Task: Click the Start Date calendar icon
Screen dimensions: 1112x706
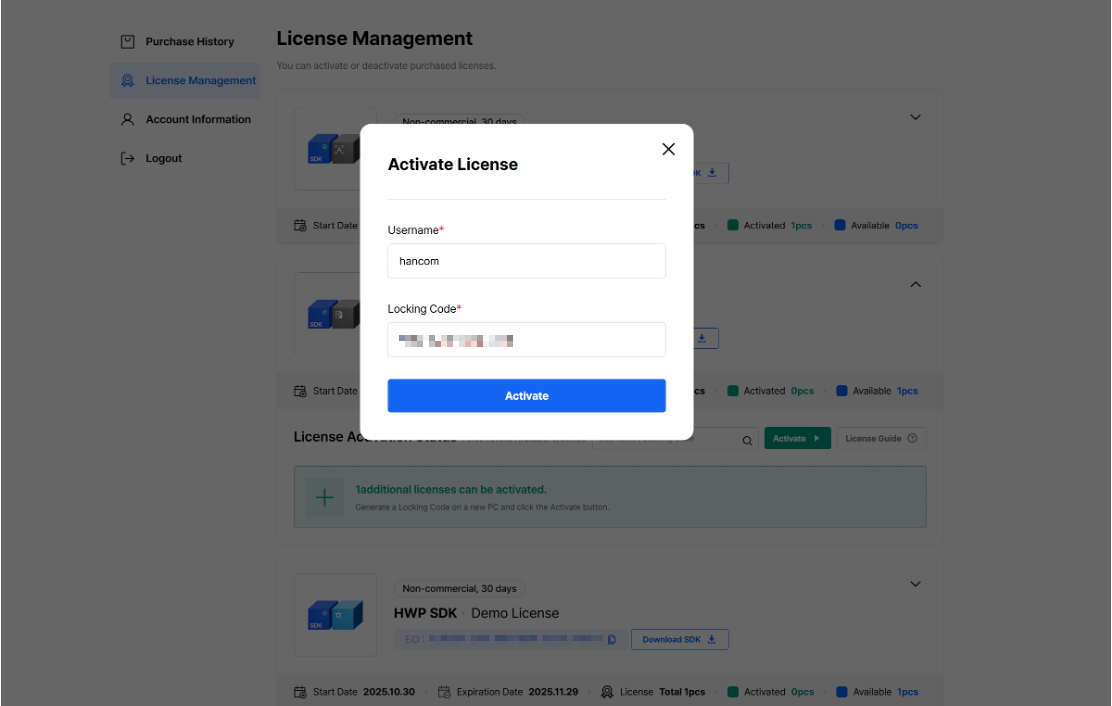Action: (x=298, y=691)
